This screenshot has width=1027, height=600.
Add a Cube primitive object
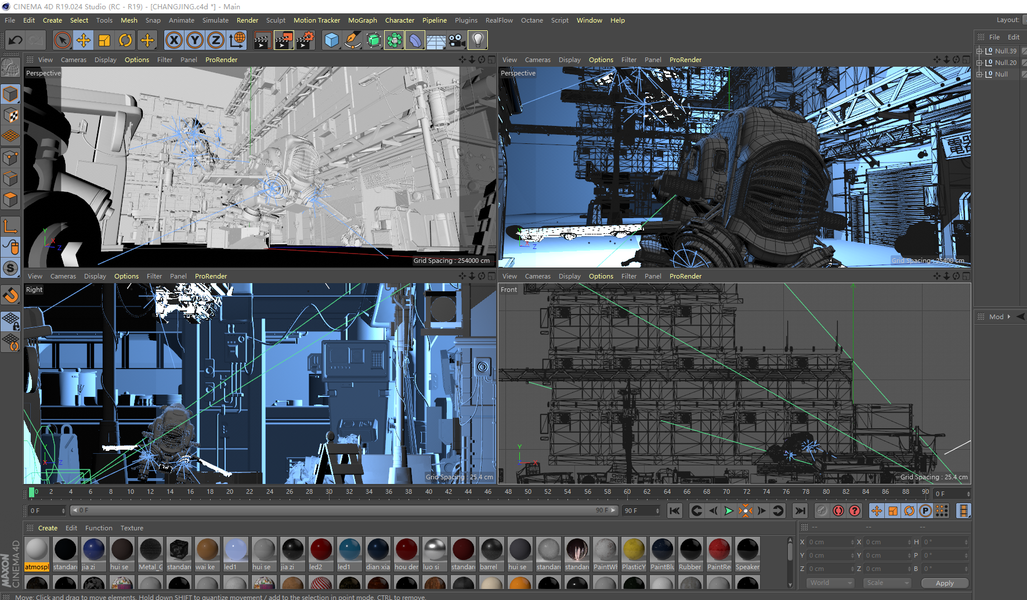[331, 41]
